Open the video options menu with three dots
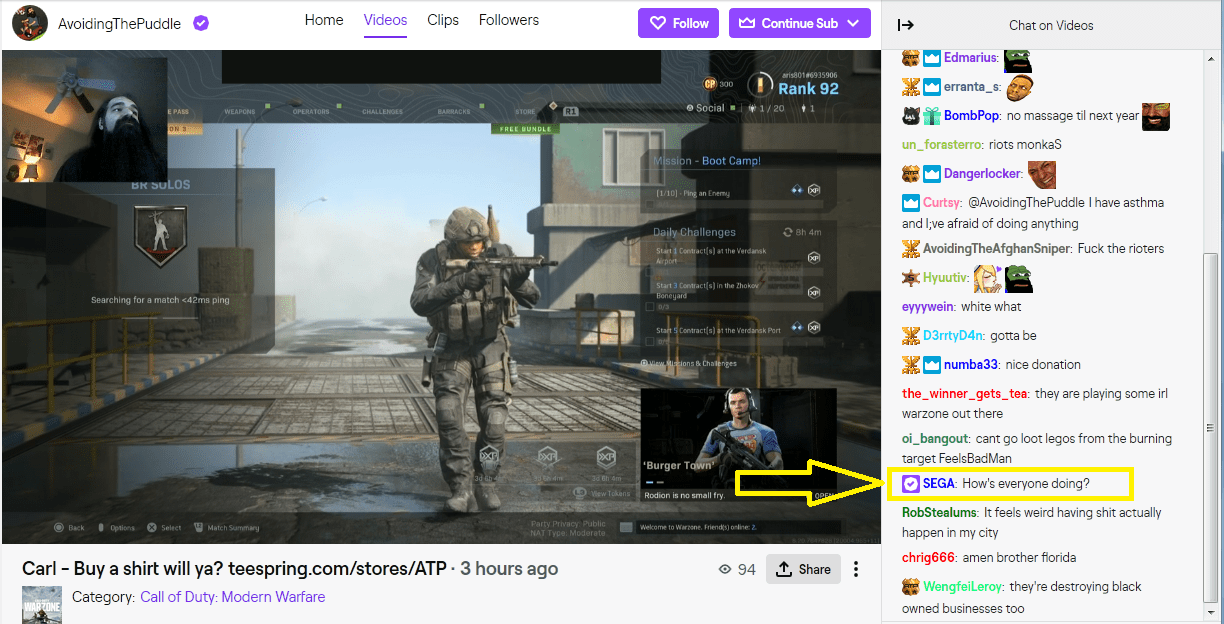This screenshot has height=624, width=1224. click(856, 569)
